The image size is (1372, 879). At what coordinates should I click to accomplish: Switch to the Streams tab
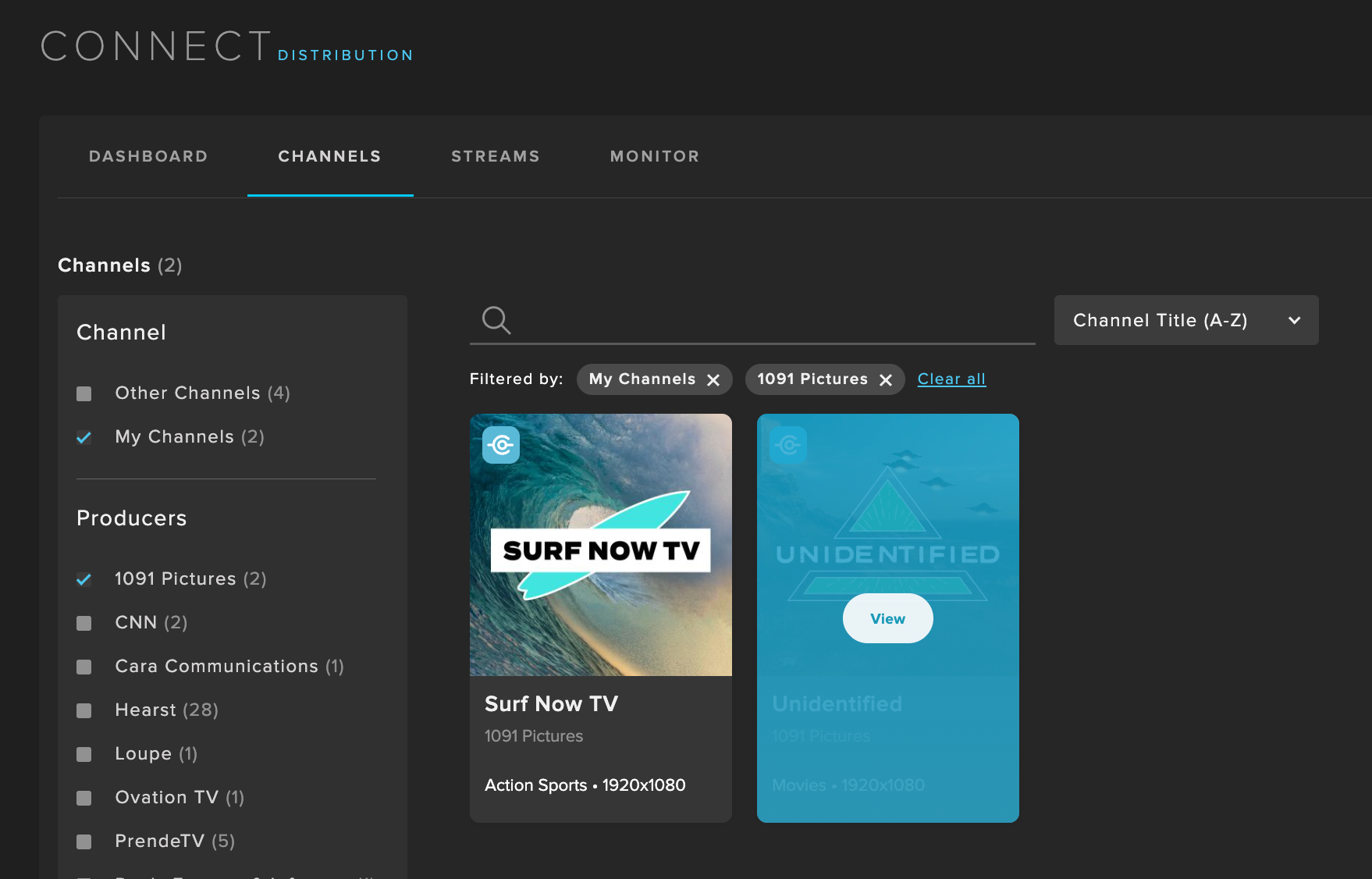tap(496, 156)
